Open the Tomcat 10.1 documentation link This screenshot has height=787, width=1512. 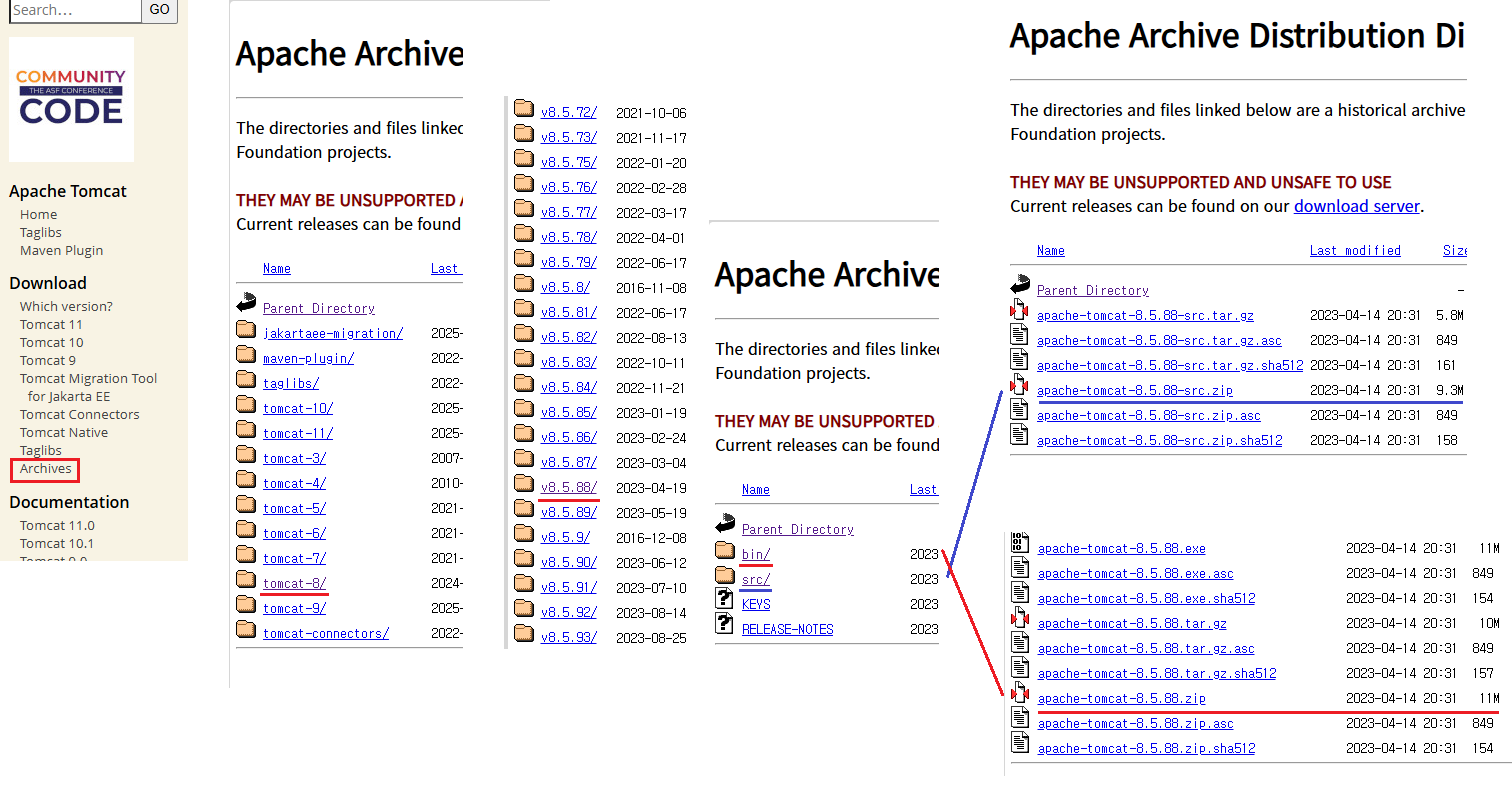click(x=57, y=544)
